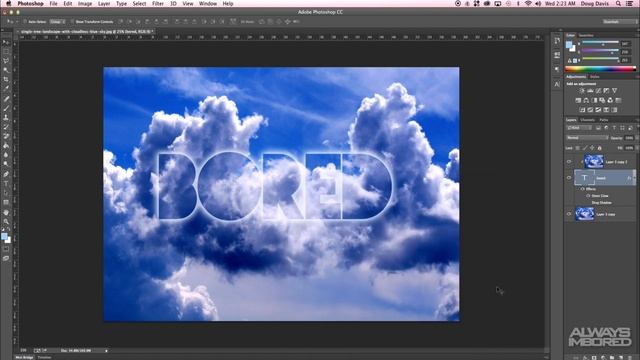This screenshot has height=360, width=640.
Task: Open the Auto-Select Group dropdown
Action: (x=58, y=21)
